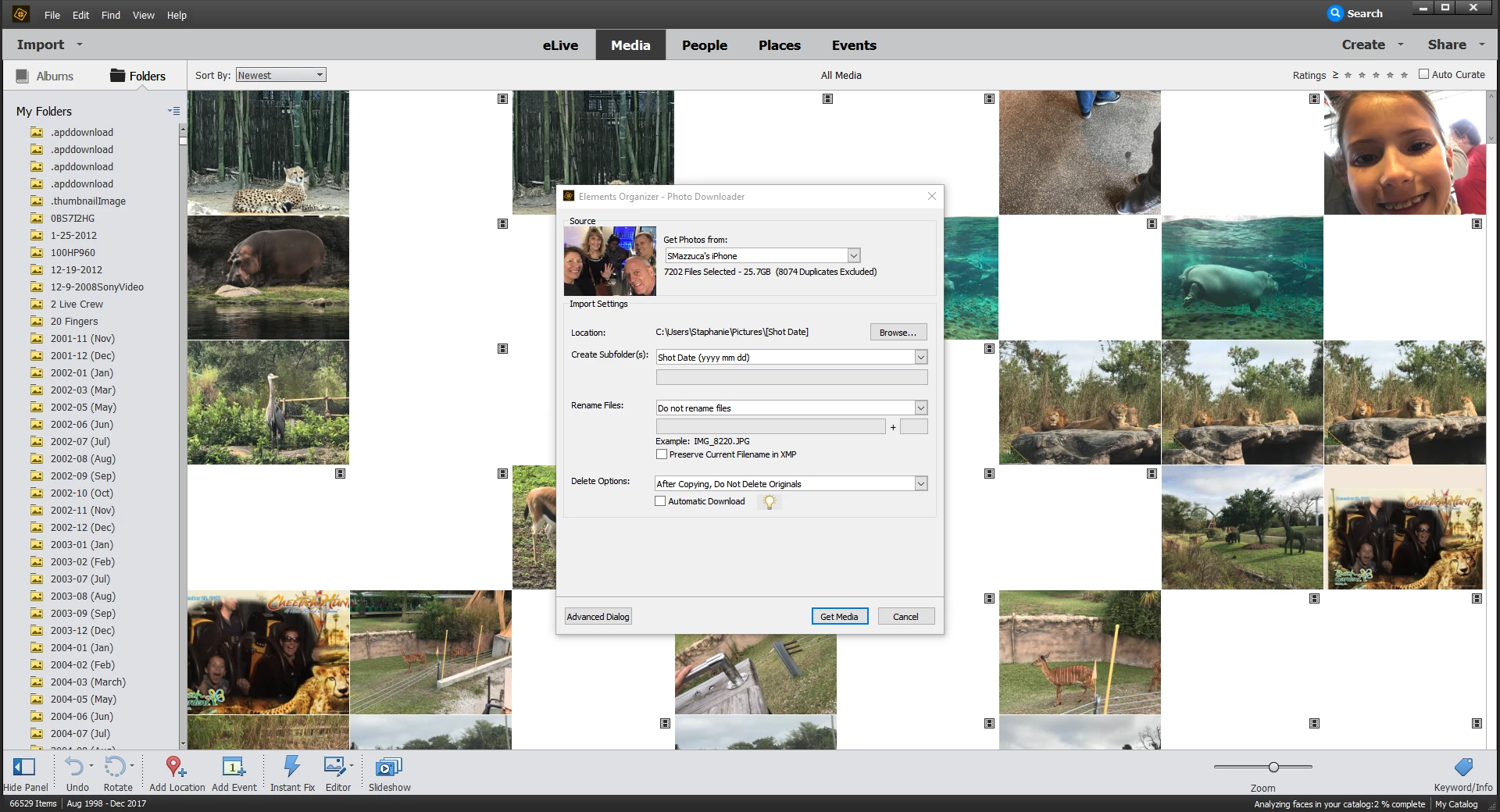Select the fifth rating star
This screenshot has width=1500, height=812.
click(1404, 75)
